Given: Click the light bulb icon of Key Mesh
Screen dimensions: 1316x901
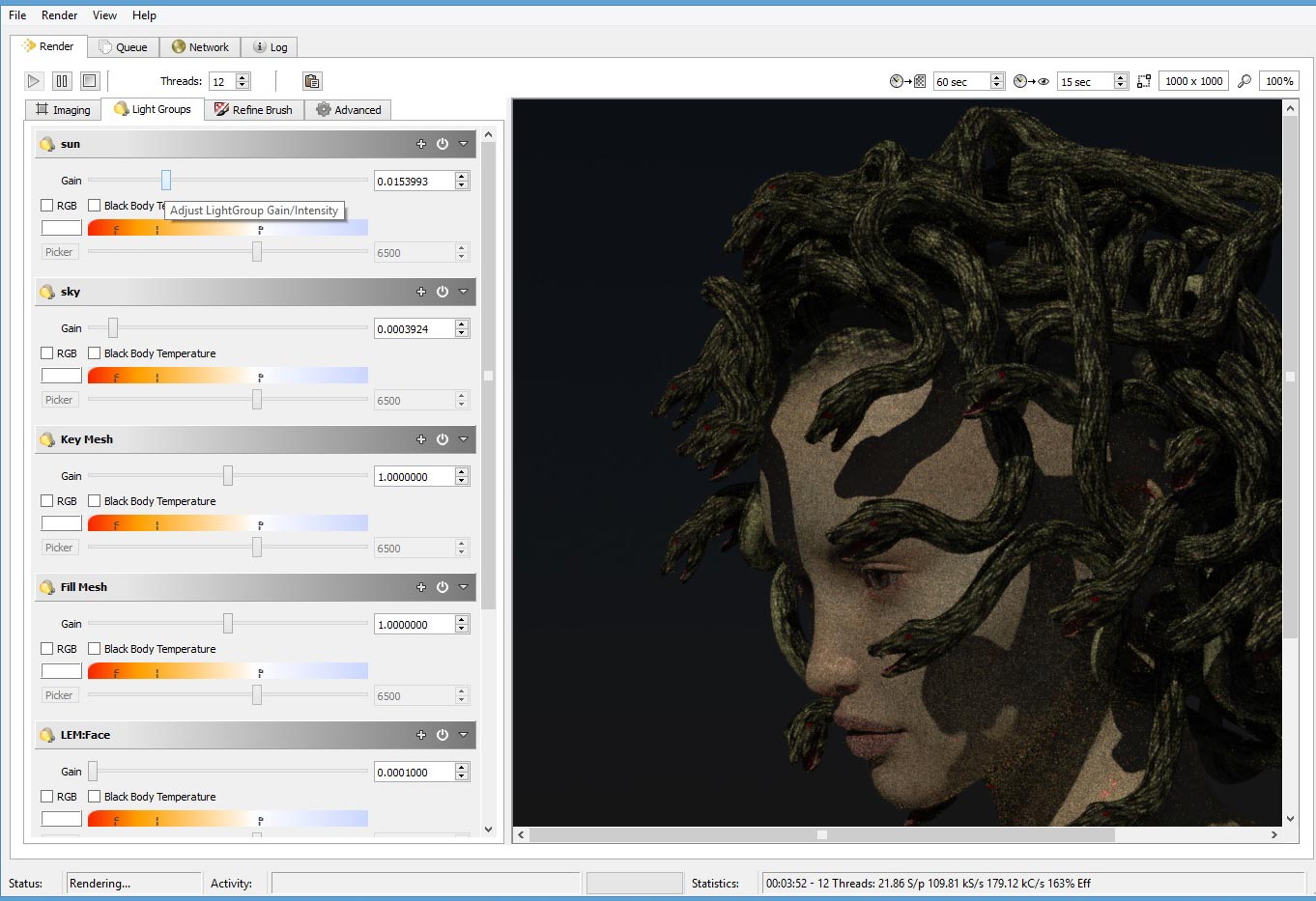Looking at the screenshot, I should click(46, 439).
